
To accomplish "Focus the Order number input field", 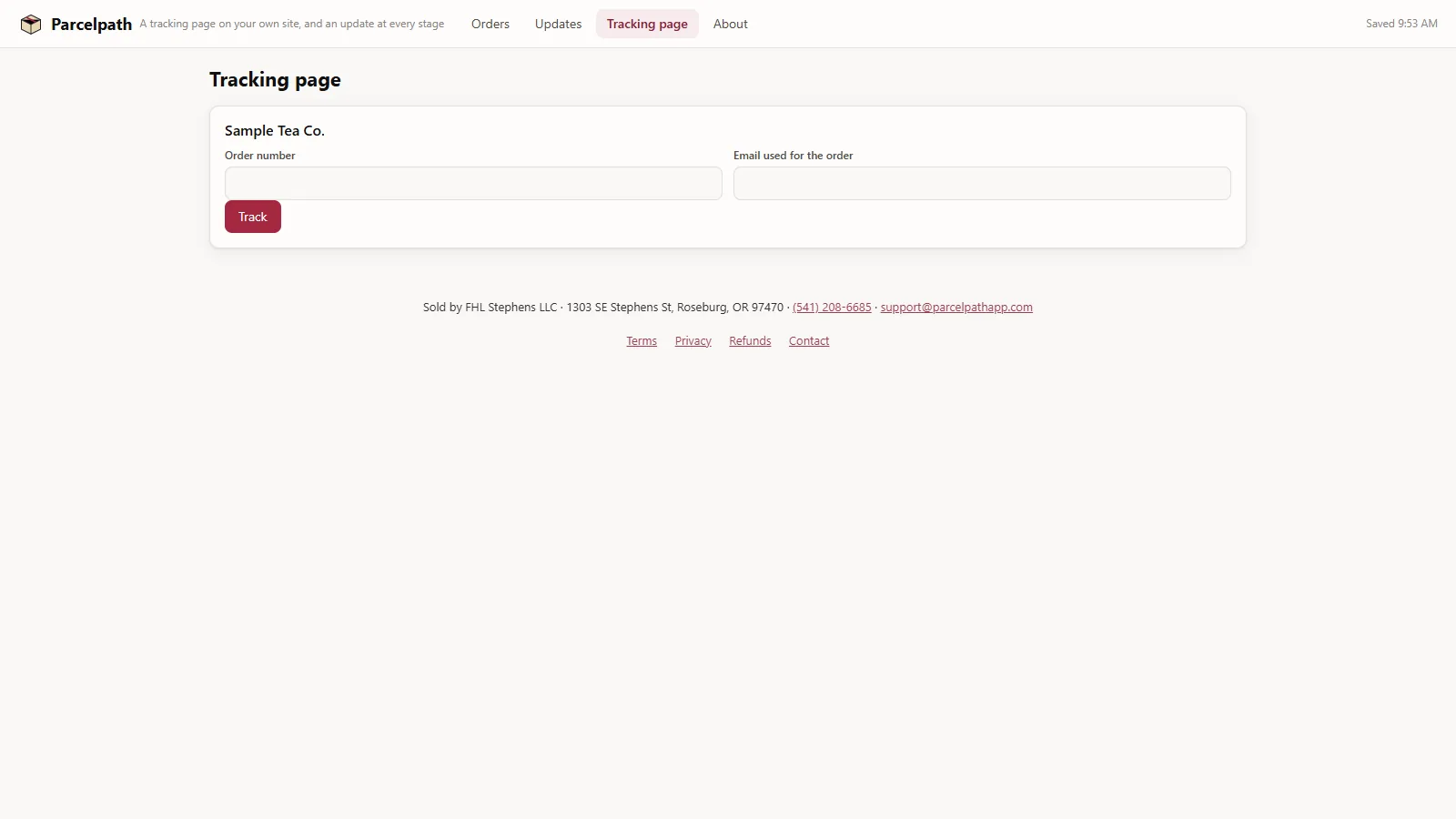I will [x=473, y=183].
